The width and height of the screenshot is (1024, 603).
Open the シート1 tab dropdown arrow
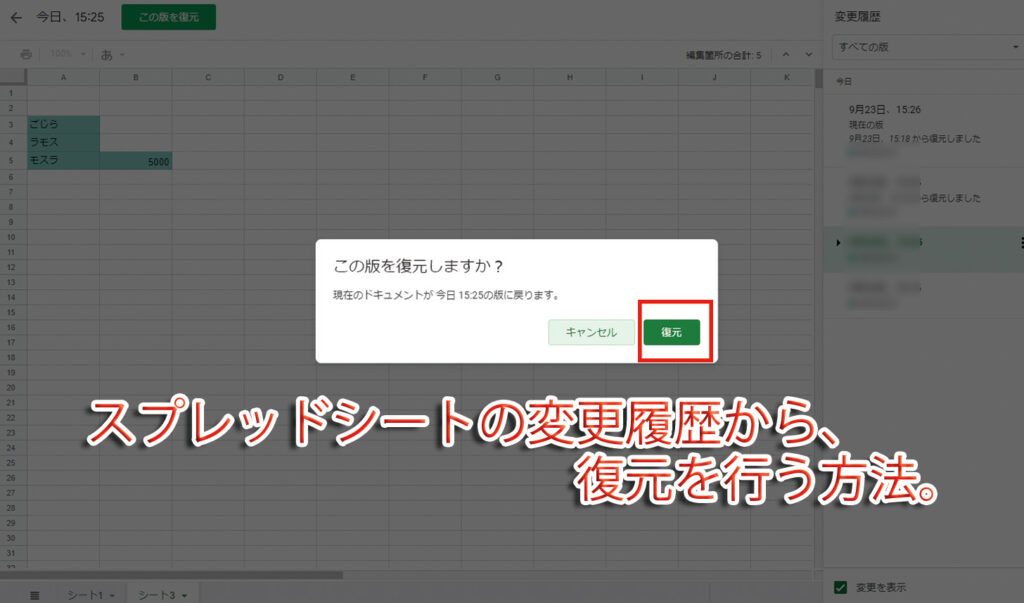[x=110, y=592]
